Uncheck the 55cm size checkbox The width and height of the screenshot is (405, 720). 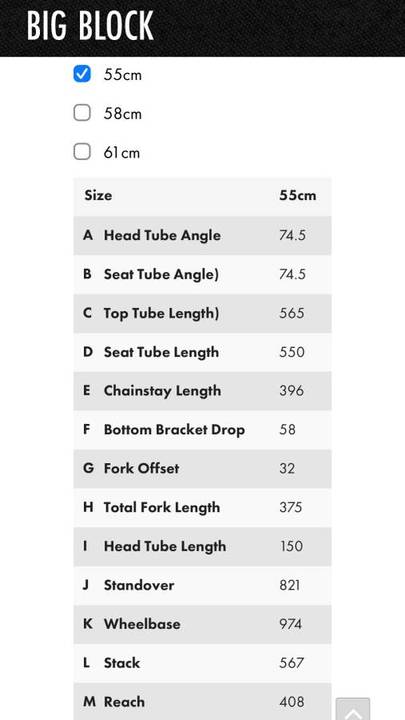click(x=82, y=74)
